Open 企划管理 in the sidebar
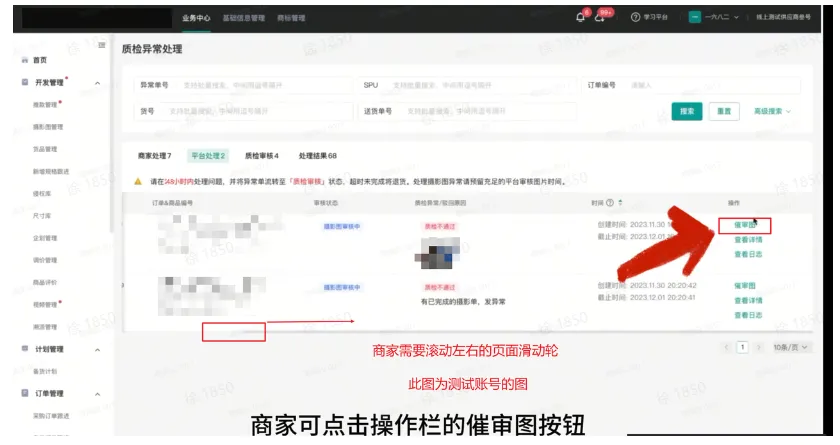 coord(45,238)
